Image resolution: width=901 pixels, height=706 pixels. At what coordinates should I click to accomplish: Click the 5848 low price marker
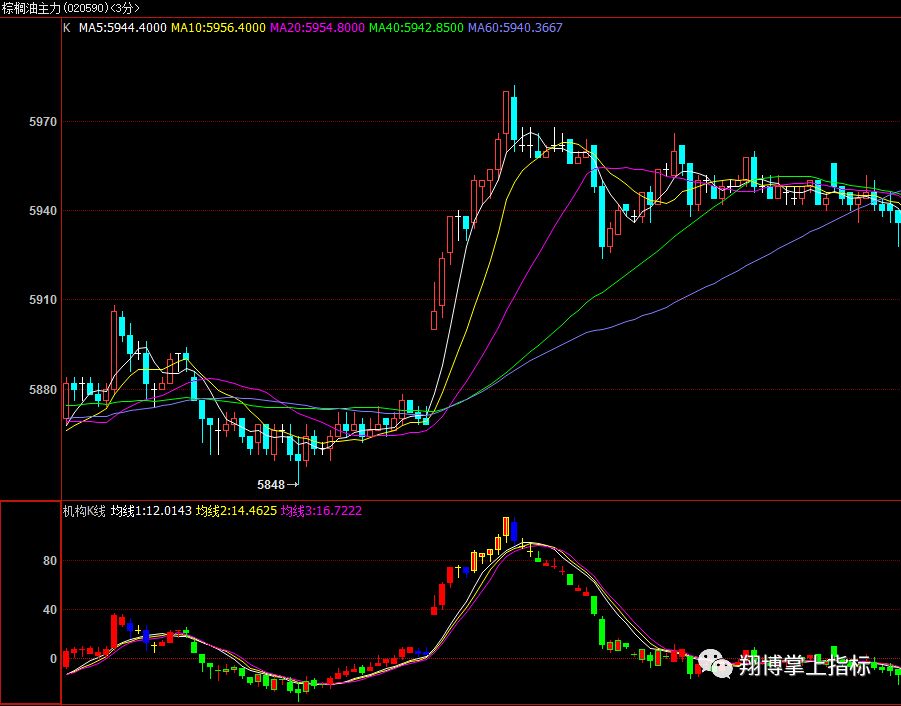(x=278, y=485)
